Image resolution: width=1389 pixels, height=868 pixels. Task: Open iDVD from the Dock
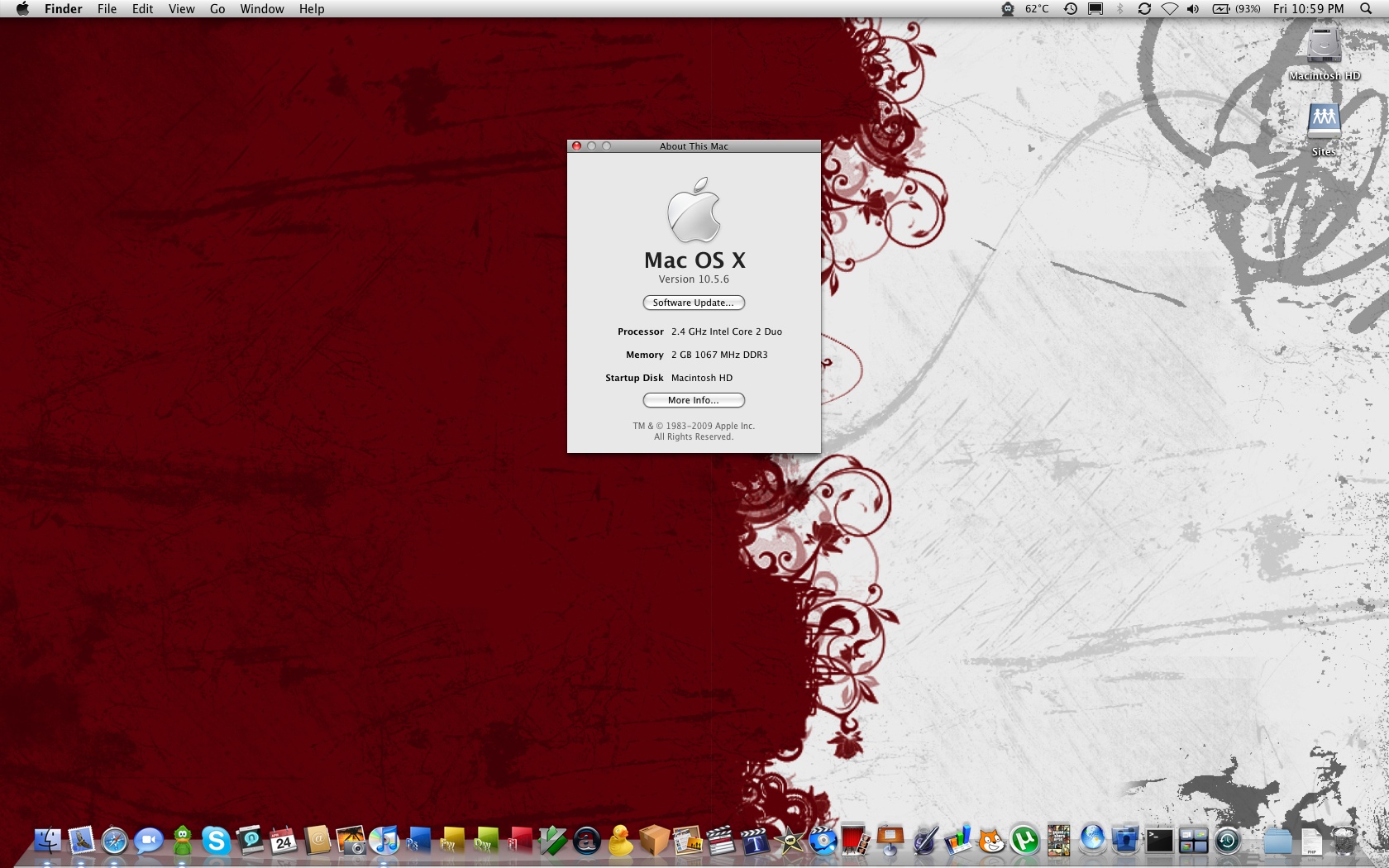823,841
